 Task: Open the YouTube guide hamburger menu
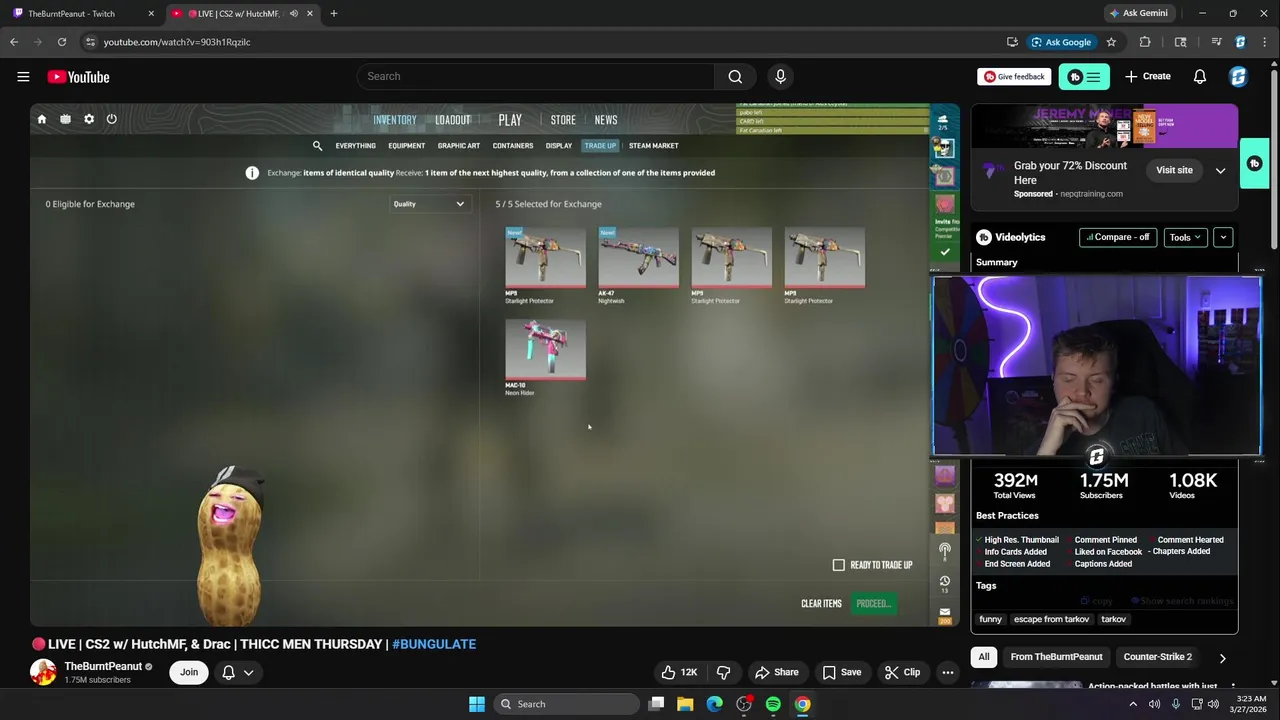coord(23,77)
